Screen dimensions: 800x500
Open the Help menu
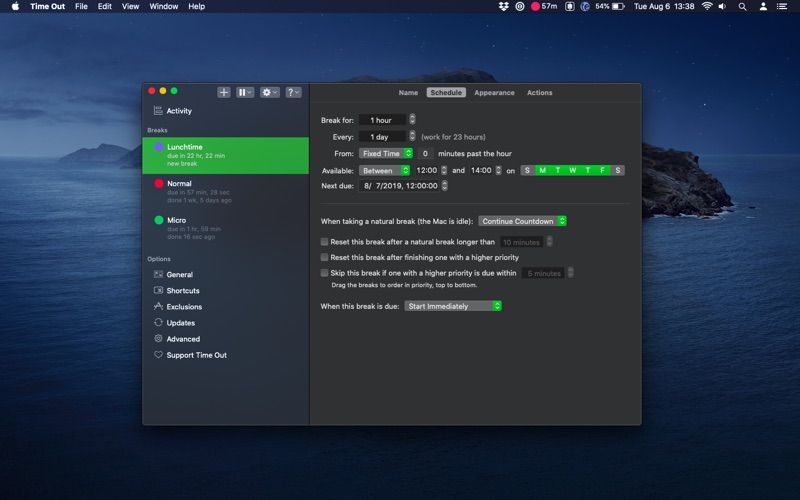(196, 7)
